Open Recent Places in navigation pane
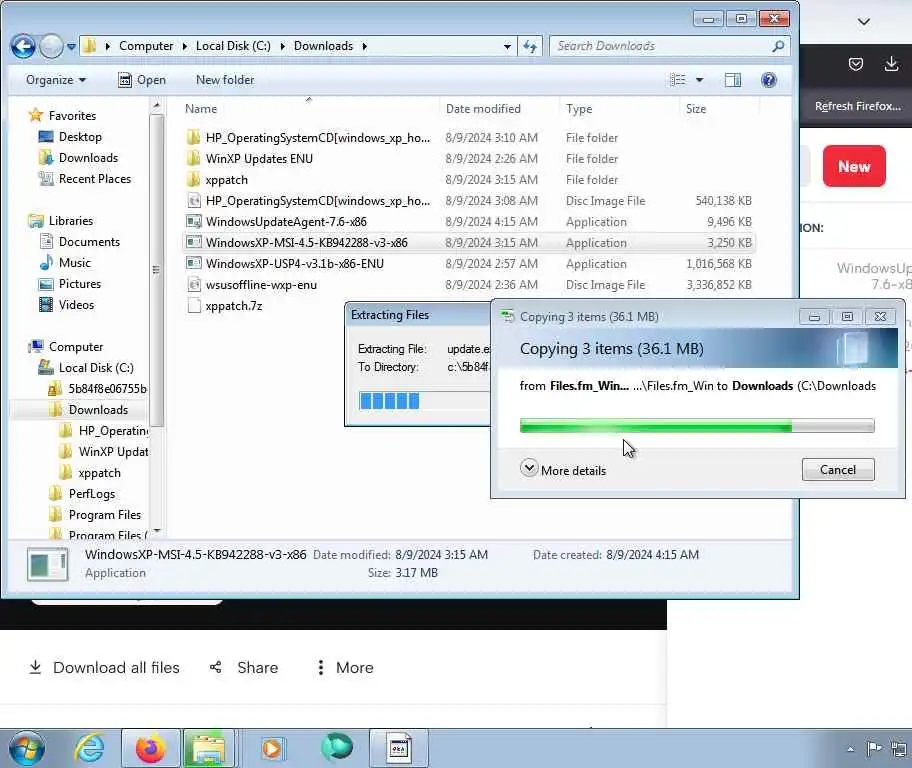 click(95, 179)
